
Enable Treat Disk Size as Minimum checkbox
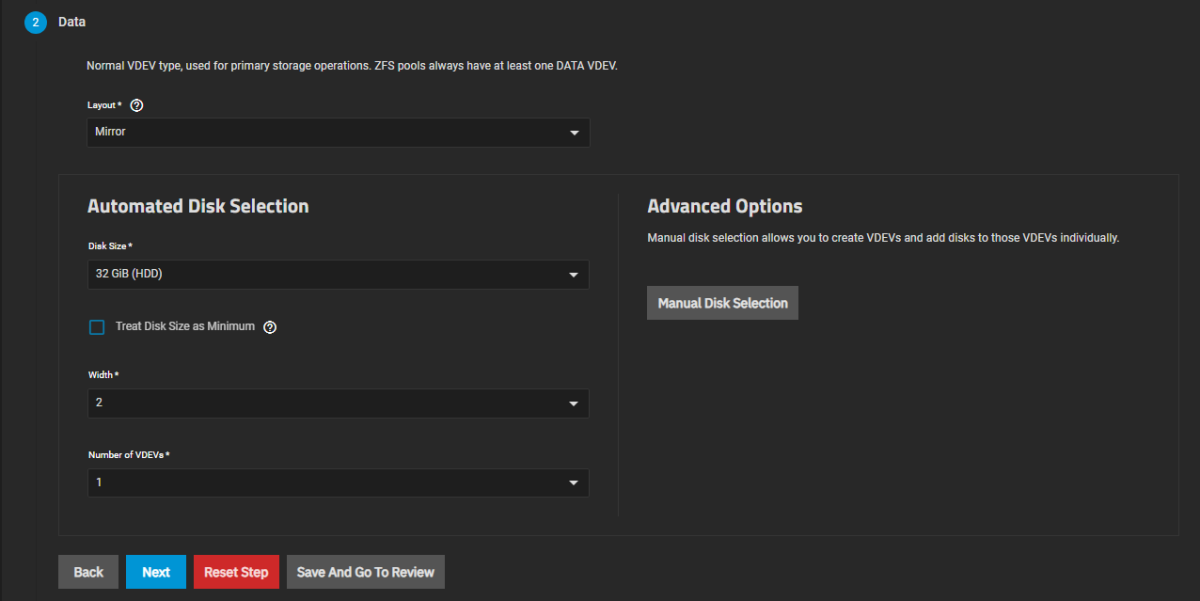pos(97,327)
